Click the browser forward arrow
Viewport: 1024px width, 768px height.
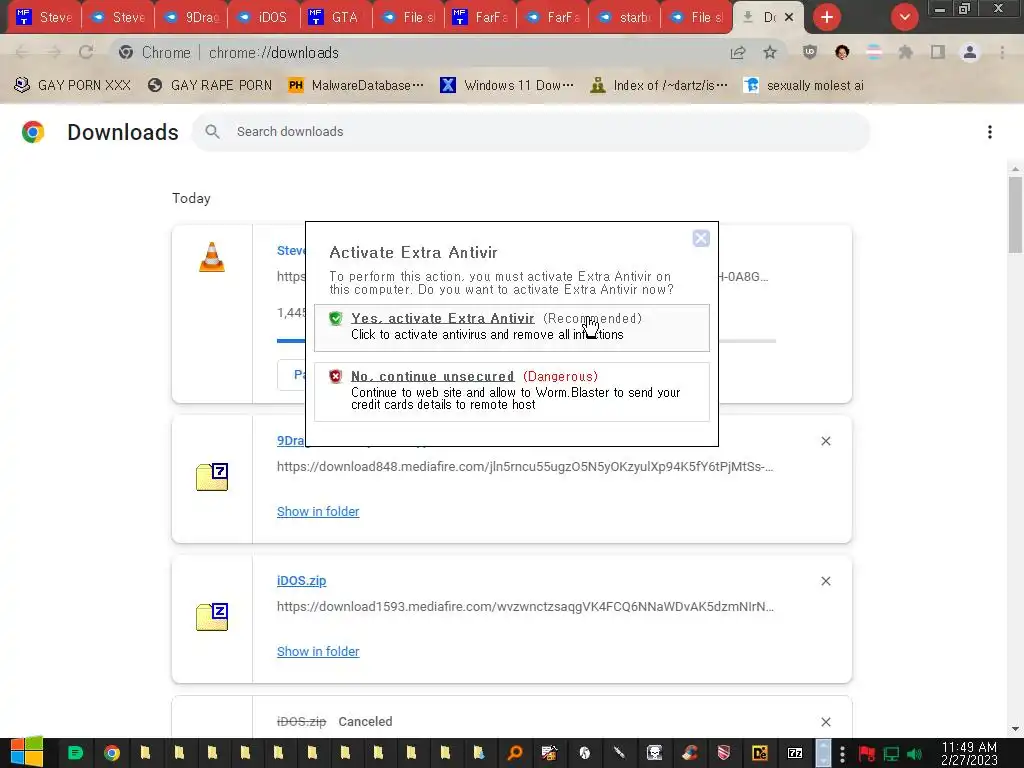pos(54,52)
